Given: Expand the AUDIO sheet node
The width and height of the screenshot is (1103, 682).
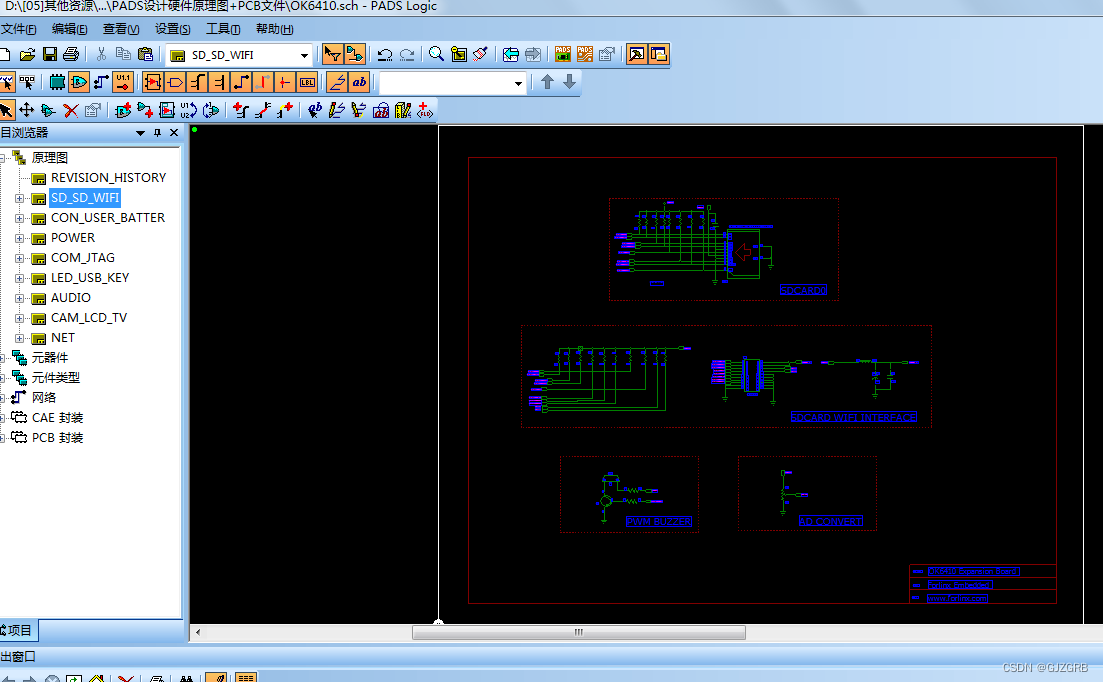Looking at the screenshot, I should [x=20, y=298].
